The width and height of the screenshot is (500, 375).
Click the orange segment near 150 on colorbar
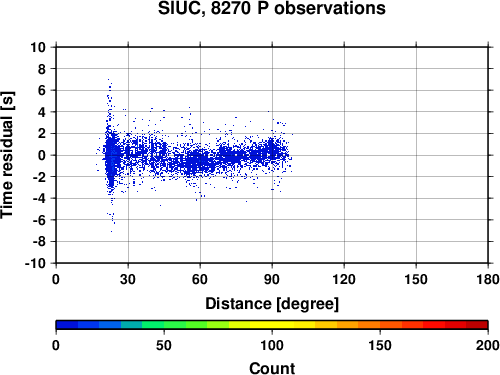click(380, 325)
